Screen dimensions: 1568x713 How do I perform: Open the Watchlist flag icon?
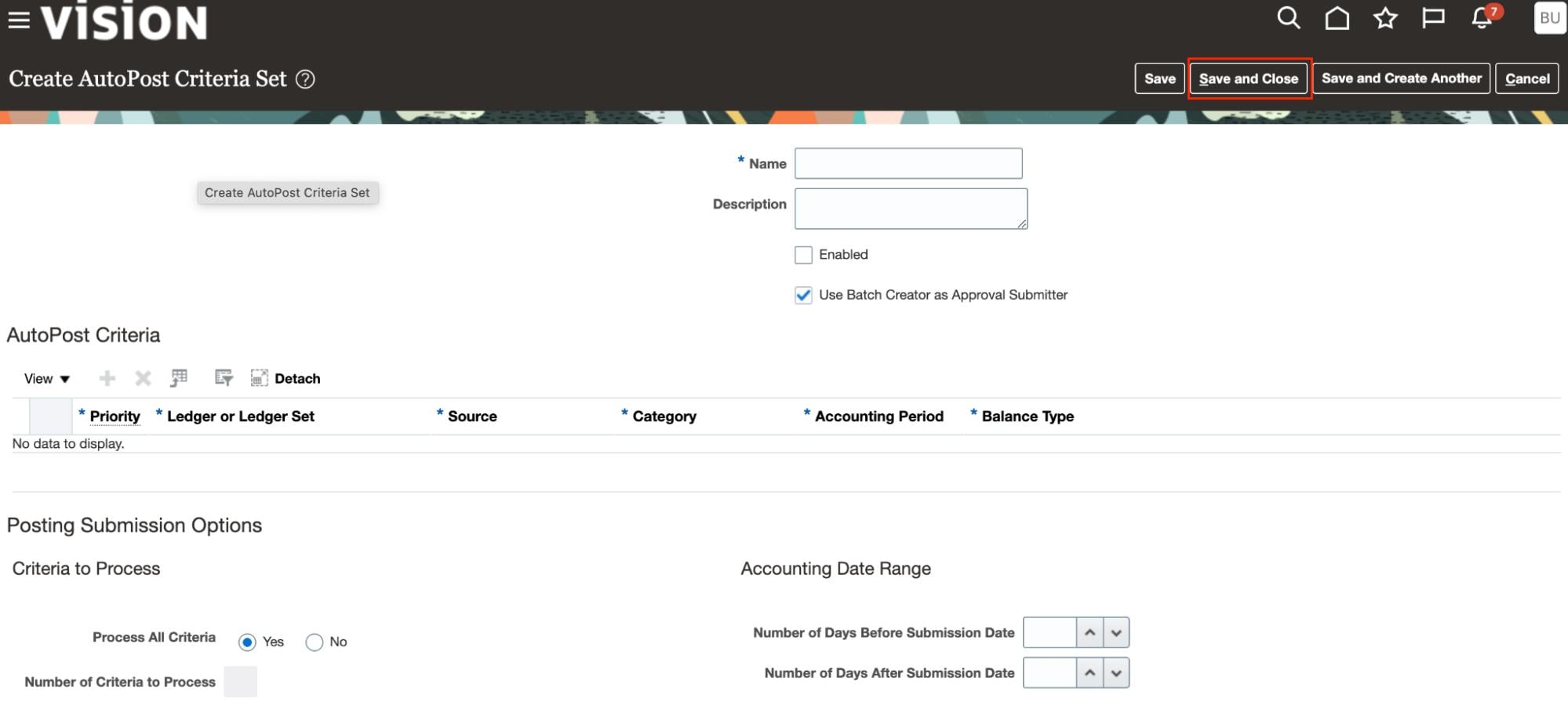click(x=1433, y=18)
